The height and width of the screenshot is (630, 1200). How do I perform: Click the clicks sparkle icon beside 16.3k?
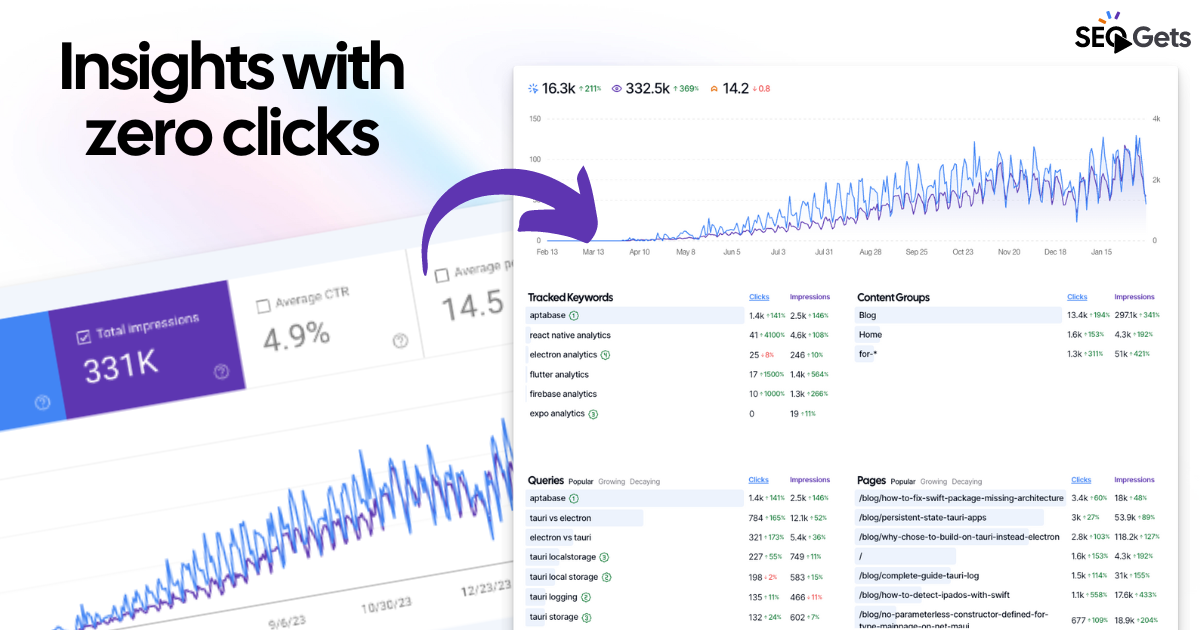533,89
